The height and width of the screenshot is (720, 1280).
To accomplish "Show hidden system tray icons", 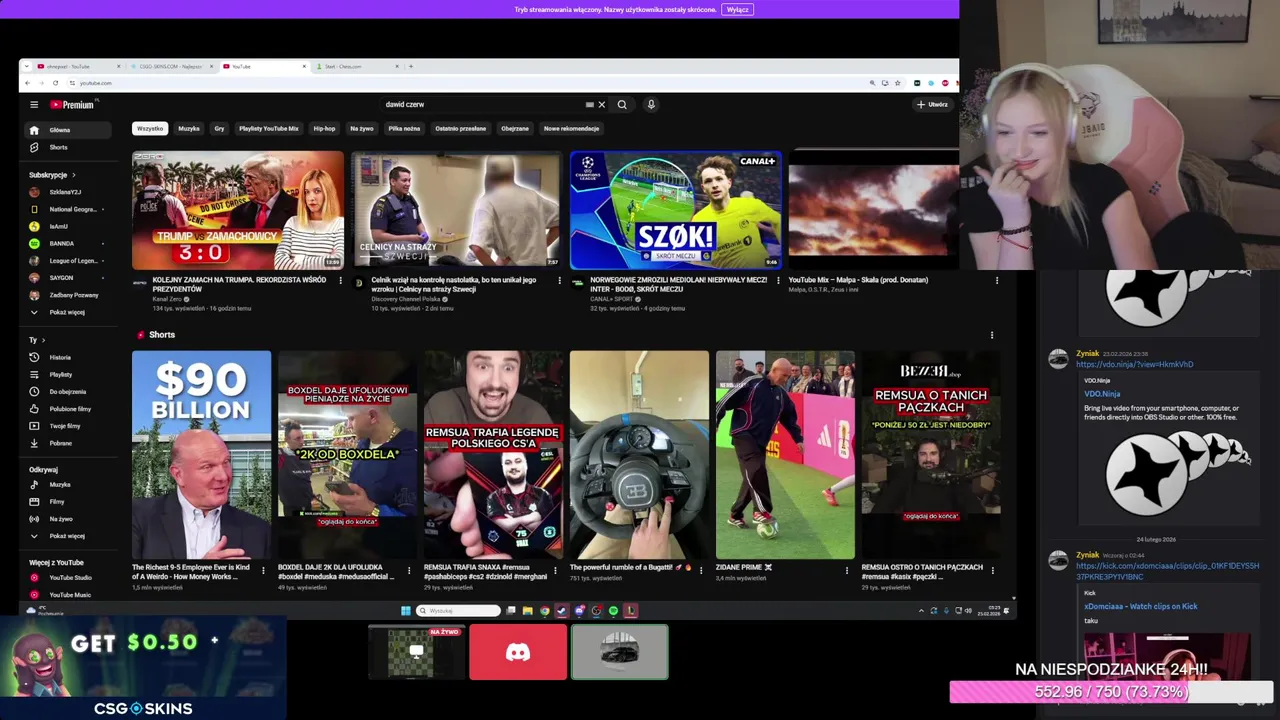I will point(922,610).
